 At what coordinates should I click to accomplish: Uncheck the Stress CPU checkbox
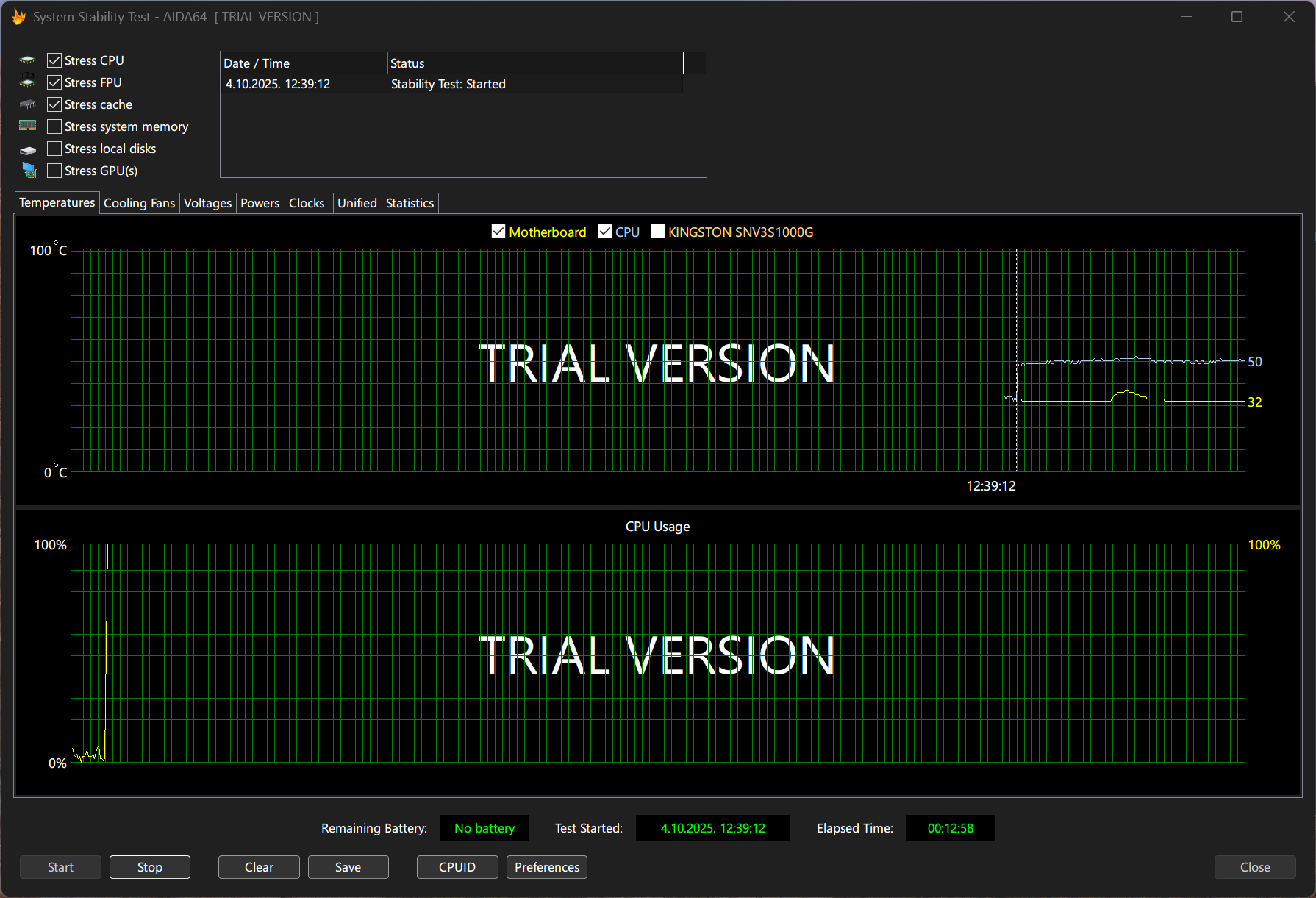(x=54, y=60)
